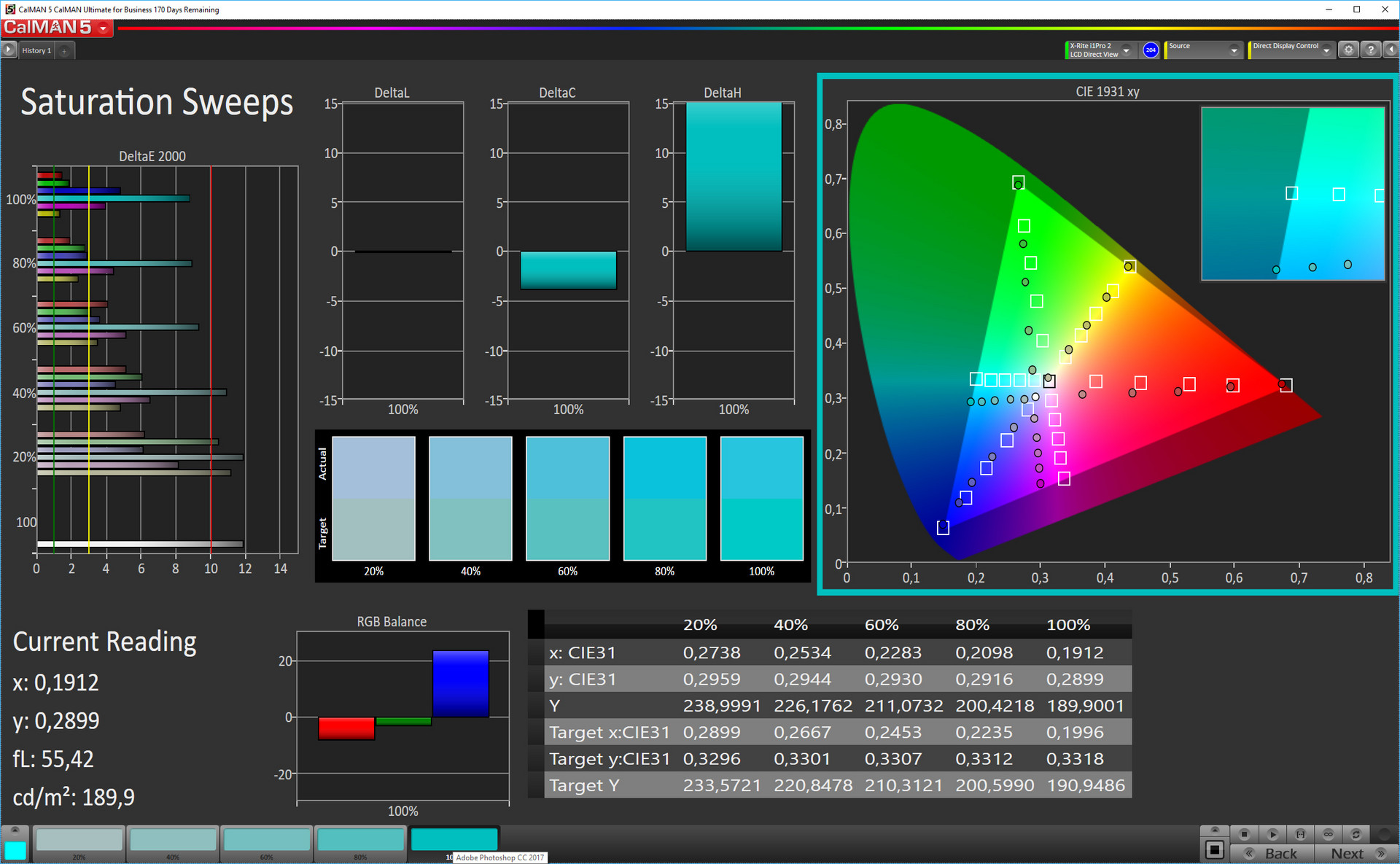This screenshot has width=1400, height=864.
Task: Add a new history tab
Action: [64, 50]
